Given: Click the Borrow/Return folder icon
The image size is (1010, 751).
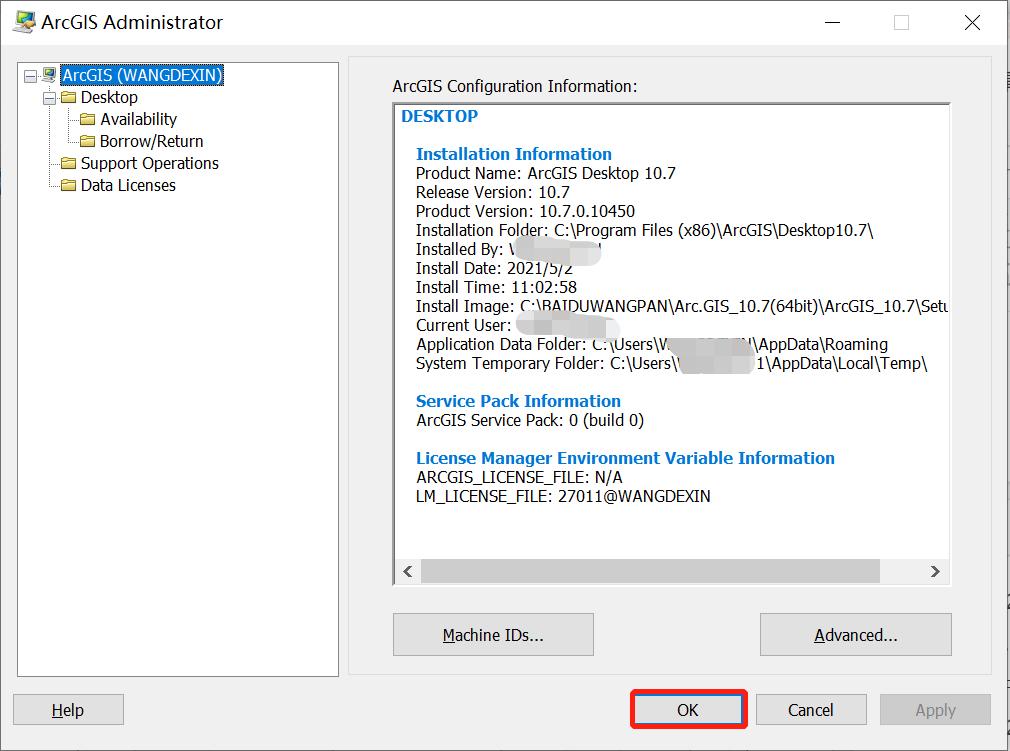Looking at the screenshot, I should pyautogui.click(x=88, y=141).
